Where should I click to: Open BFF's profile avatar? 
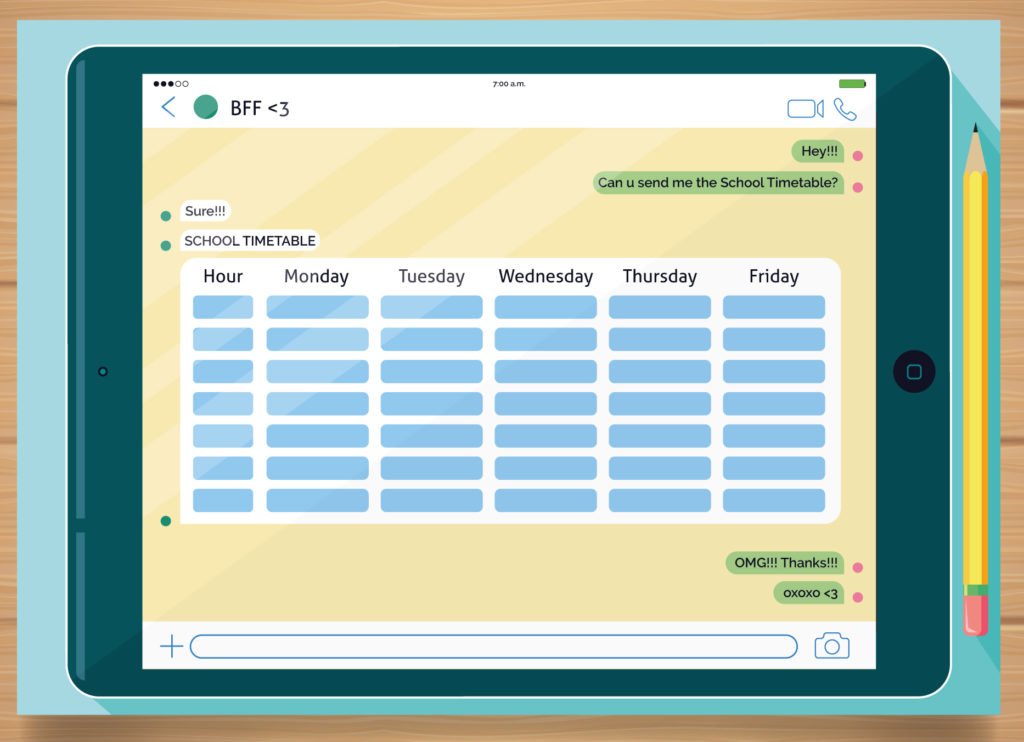(x=205, y=106)
